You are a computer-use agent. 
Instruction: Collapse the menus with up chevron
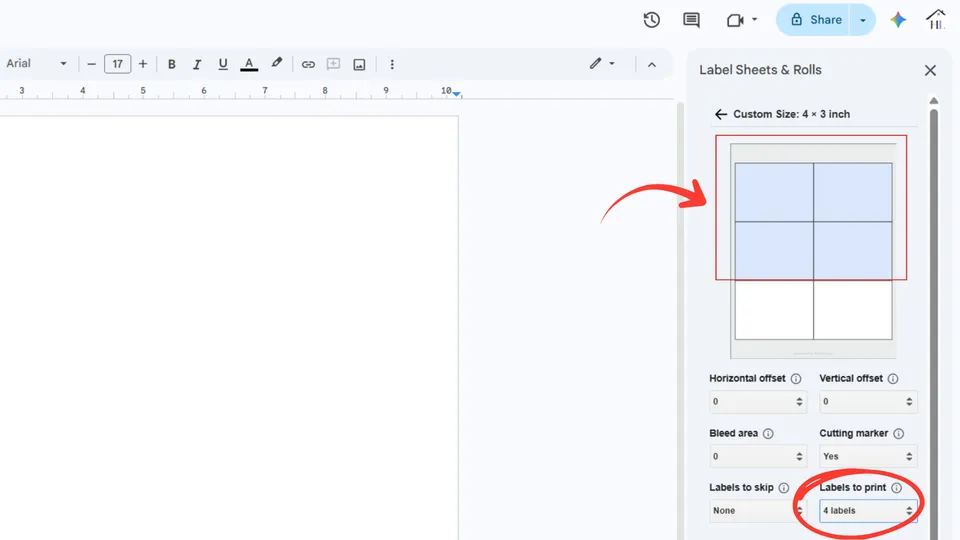(651, 64)
